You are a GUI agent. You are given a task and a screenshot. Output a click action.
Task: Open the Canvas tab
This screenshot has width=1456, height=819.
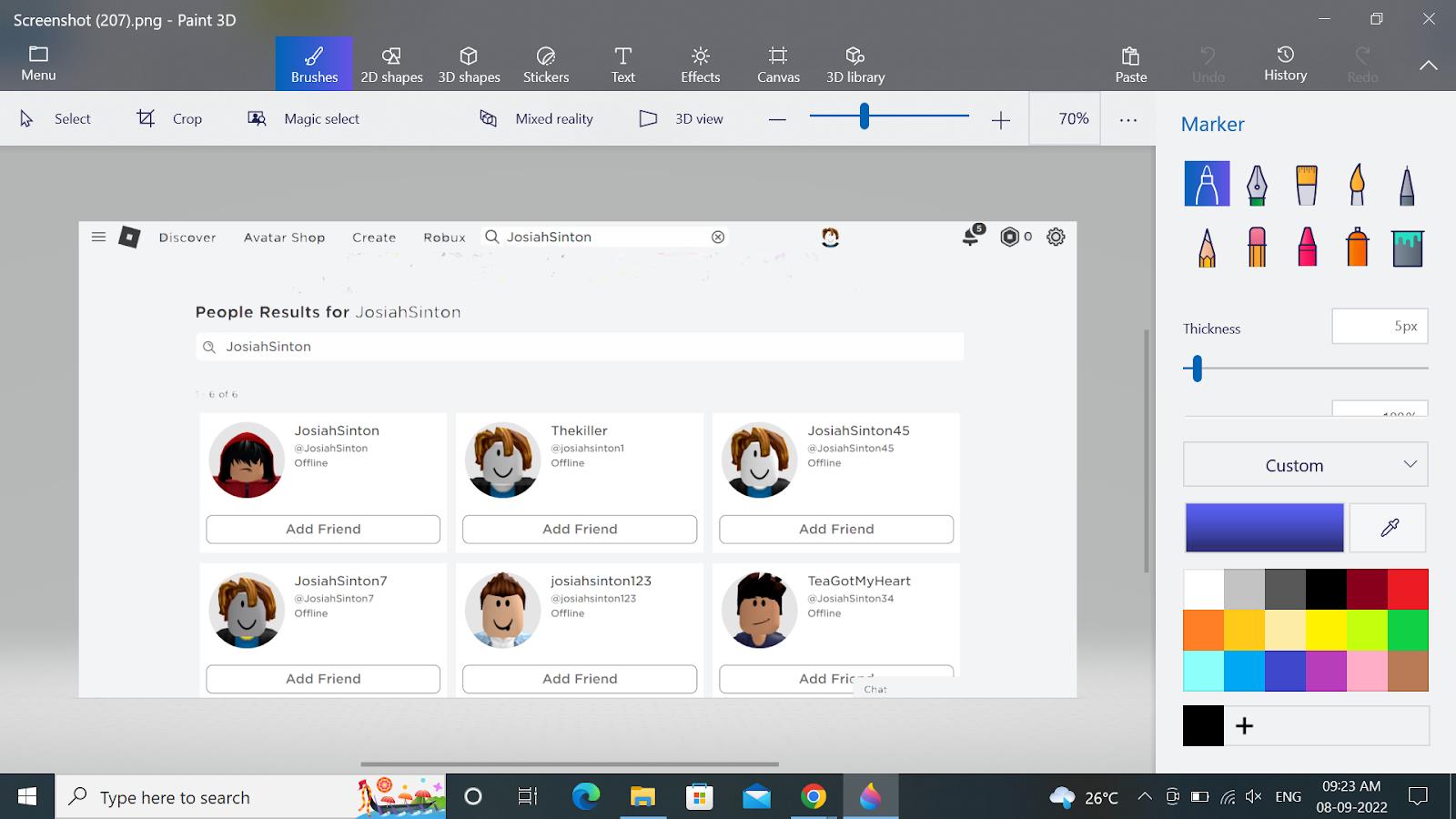pyautogui.click(x=778, y=64)
